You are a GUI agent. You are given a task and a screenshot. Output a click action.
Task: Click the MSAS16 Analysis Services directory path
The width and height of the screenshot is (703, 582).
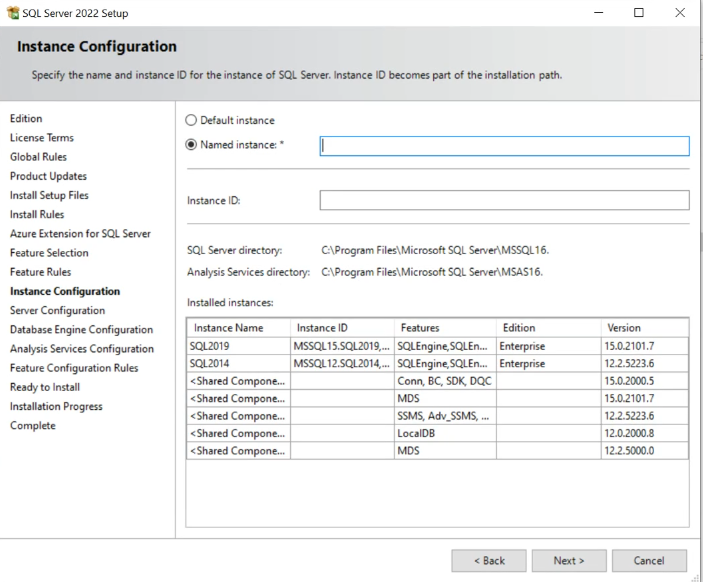[x=432, y=272]
